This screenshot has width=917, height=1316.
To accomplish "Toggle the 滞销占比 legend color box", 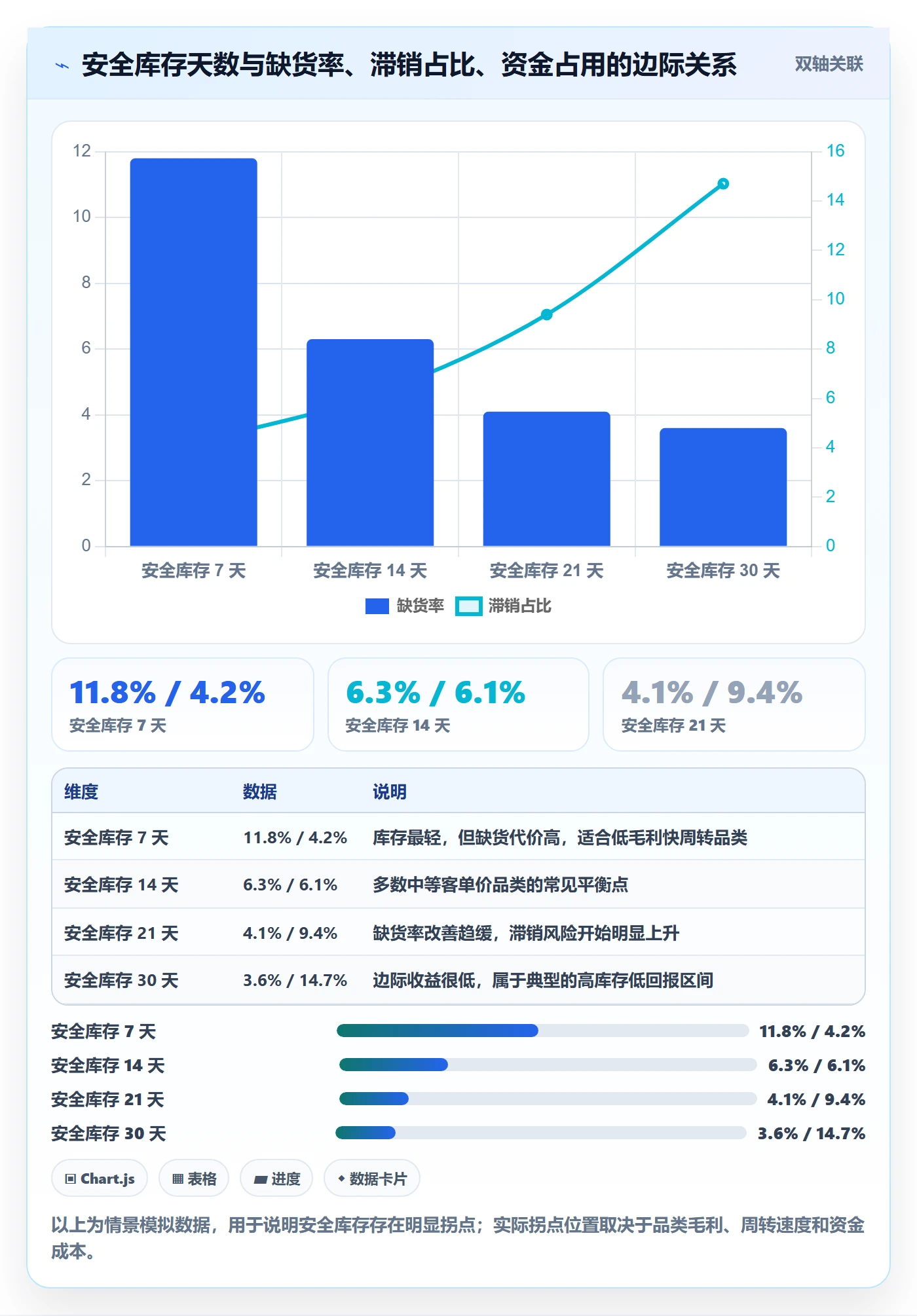I will pyautogui.click(x=469, y=606).
